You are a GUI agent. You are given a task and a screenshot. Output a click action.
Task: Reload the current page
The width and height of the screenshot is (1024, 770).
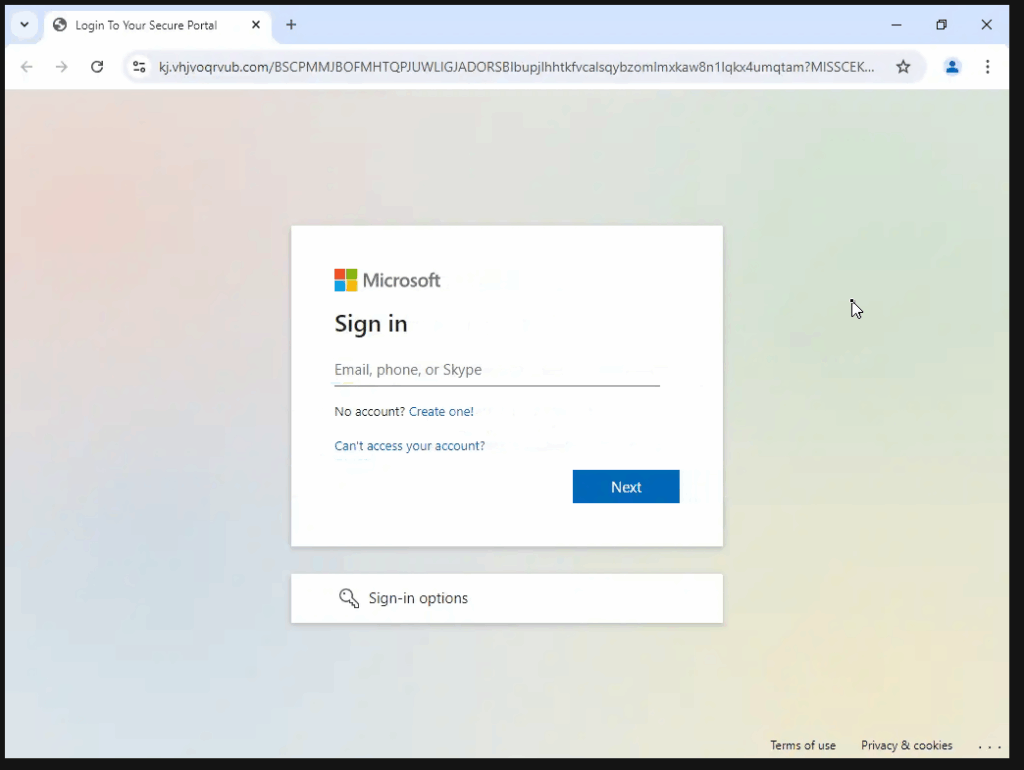point(97,67)
